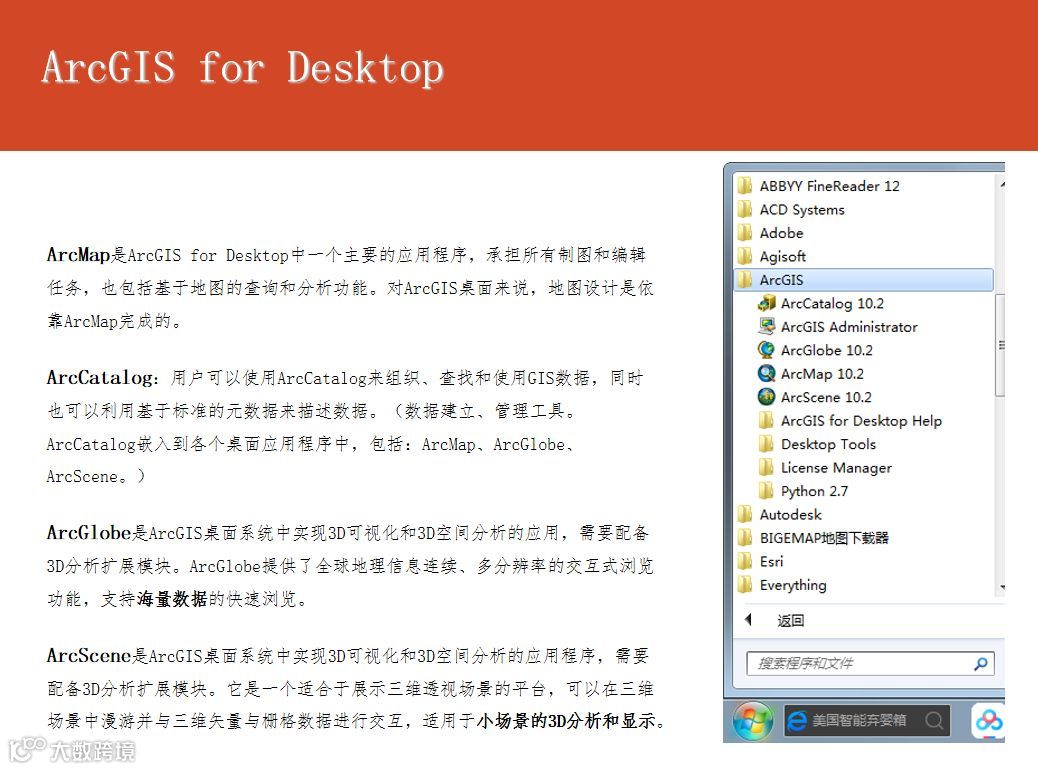
Task: Expand the BIGEMAP地图下載器 folder
Action: pyautogui.click(x=813, y=538)
